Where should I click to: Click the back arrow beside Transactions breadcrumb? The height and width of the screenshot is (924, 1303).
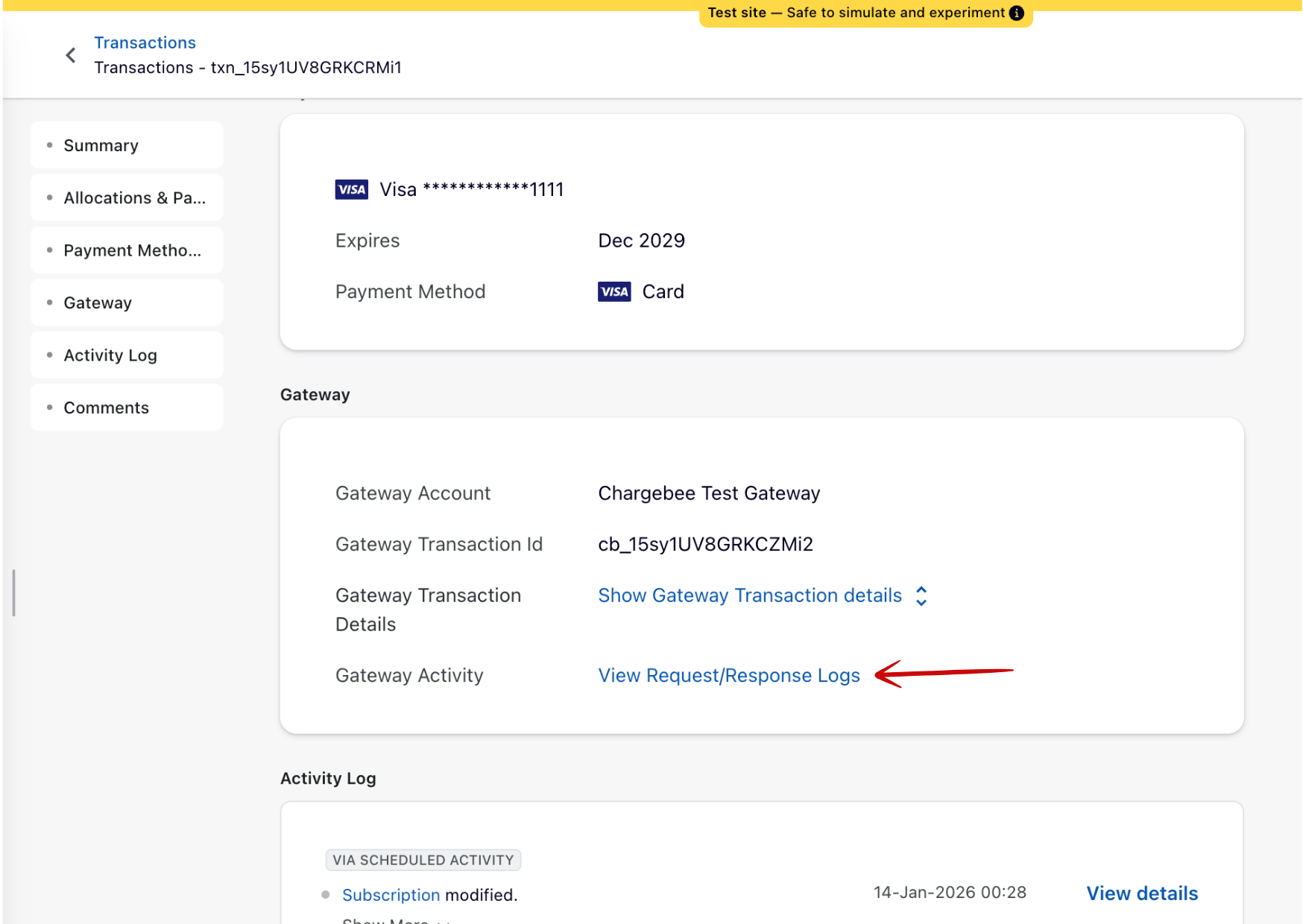70,54
